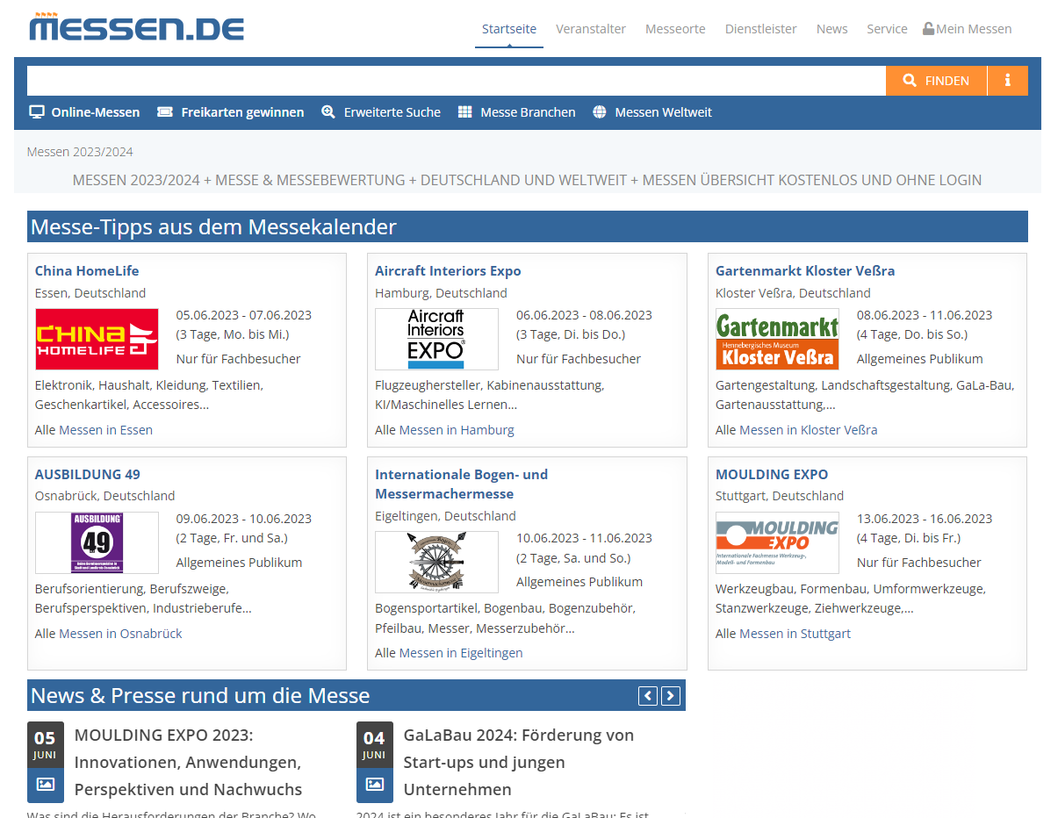Click the Online-Messen monitor icon
The width and height of the screenshot is (1058, 818).
(x=36, y=112)
